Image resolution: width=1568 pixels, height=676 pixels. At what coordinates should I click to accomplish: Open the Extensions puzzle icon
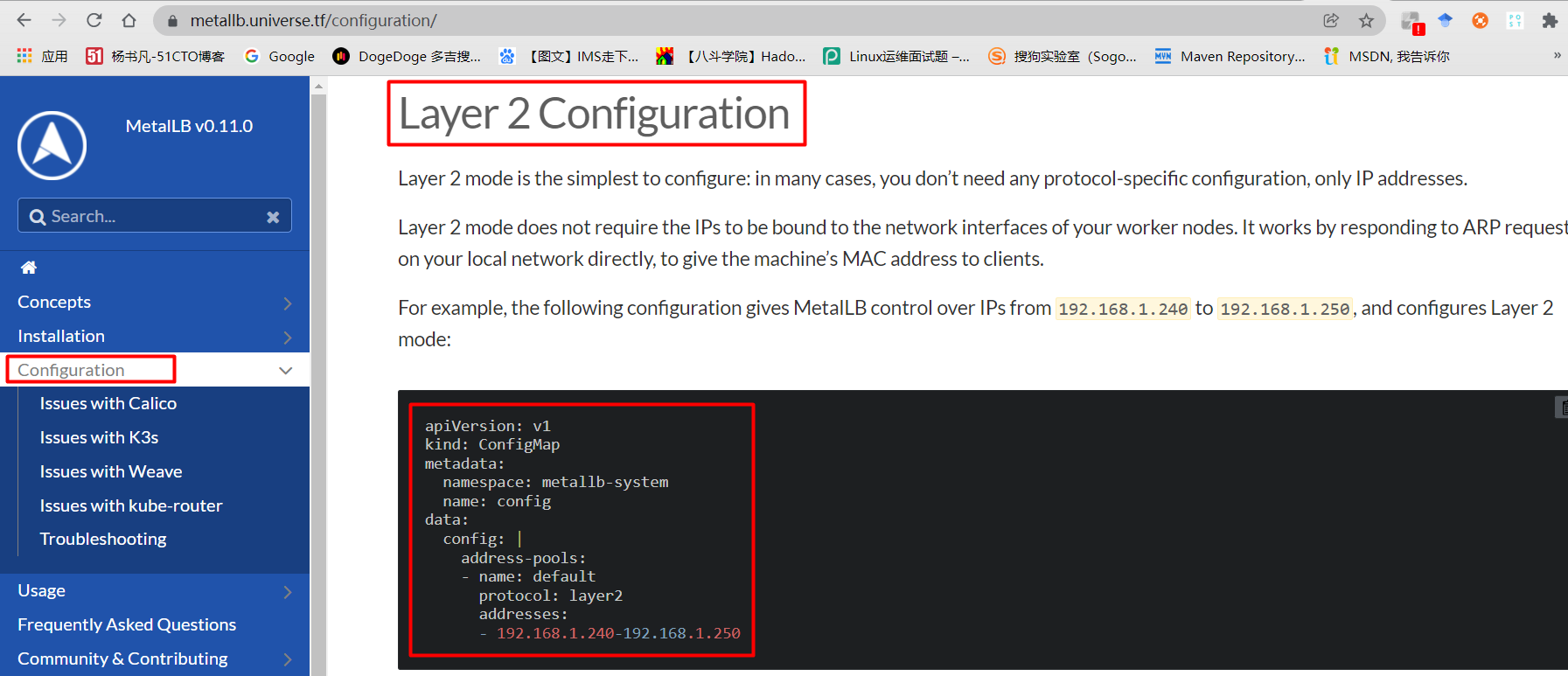point(1550,20)
